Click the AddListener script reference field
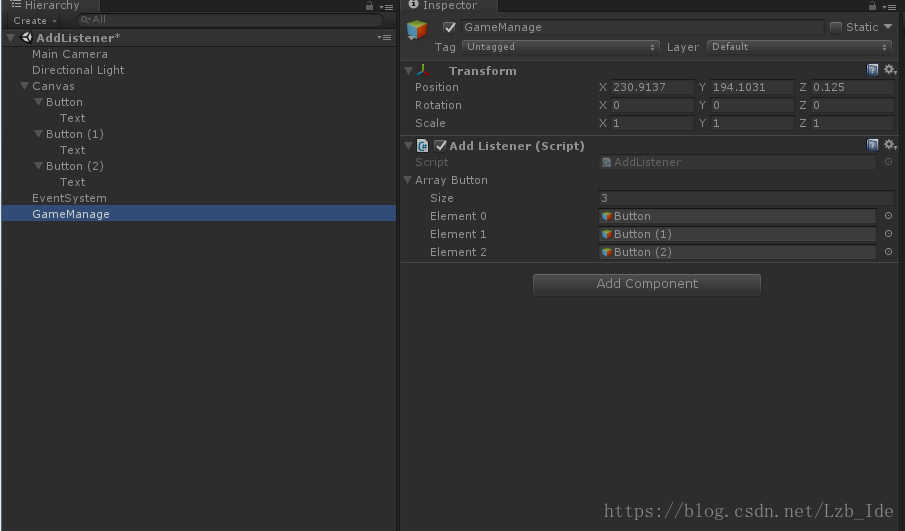The image size is (905, 531). 737,162
